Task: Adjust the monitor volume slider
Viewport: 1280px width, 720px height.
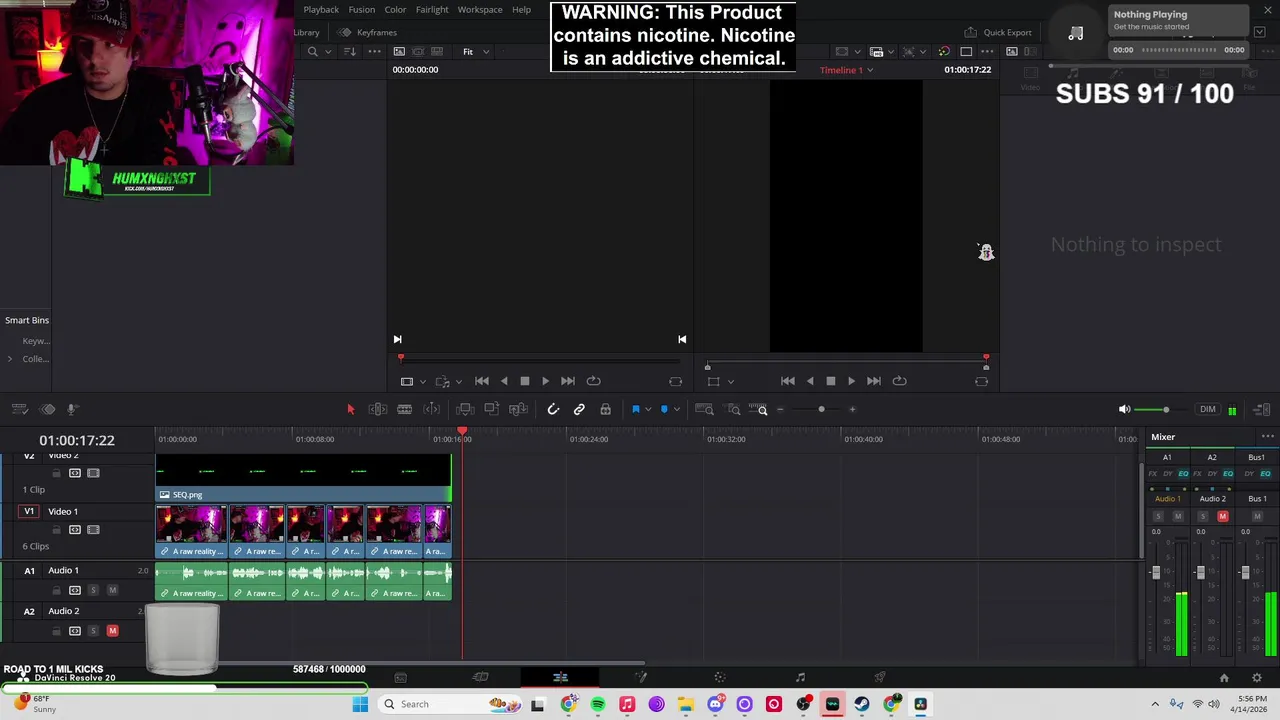Action: (1165, 409)
